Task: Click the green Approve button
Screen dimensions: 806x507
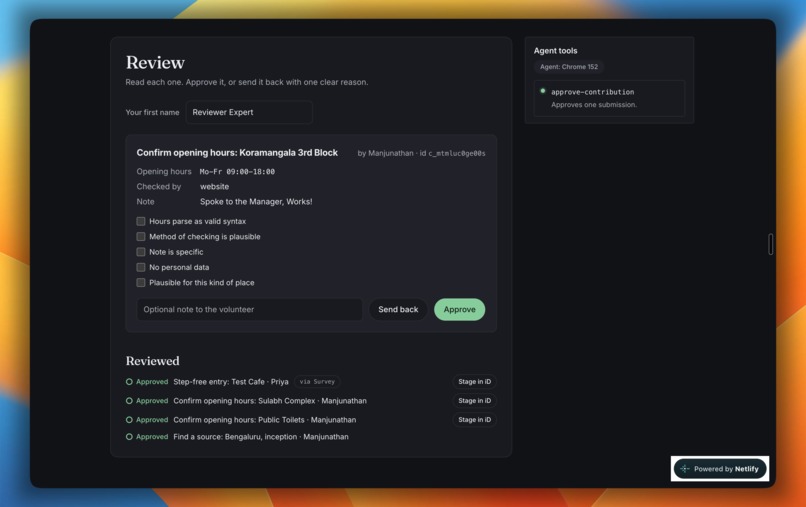Action: tap(460, 310)
